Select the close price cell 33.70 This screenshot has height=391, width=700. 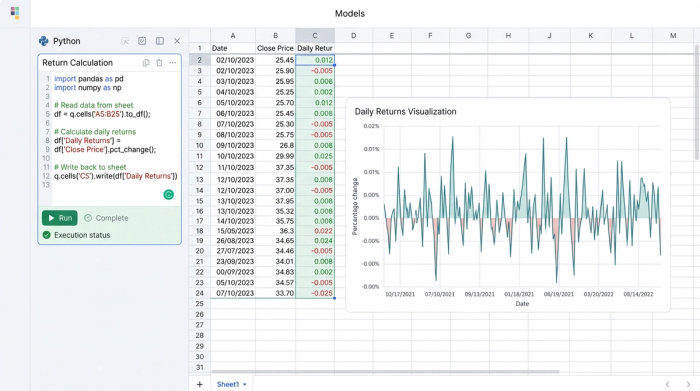click(x=275, y=293)
